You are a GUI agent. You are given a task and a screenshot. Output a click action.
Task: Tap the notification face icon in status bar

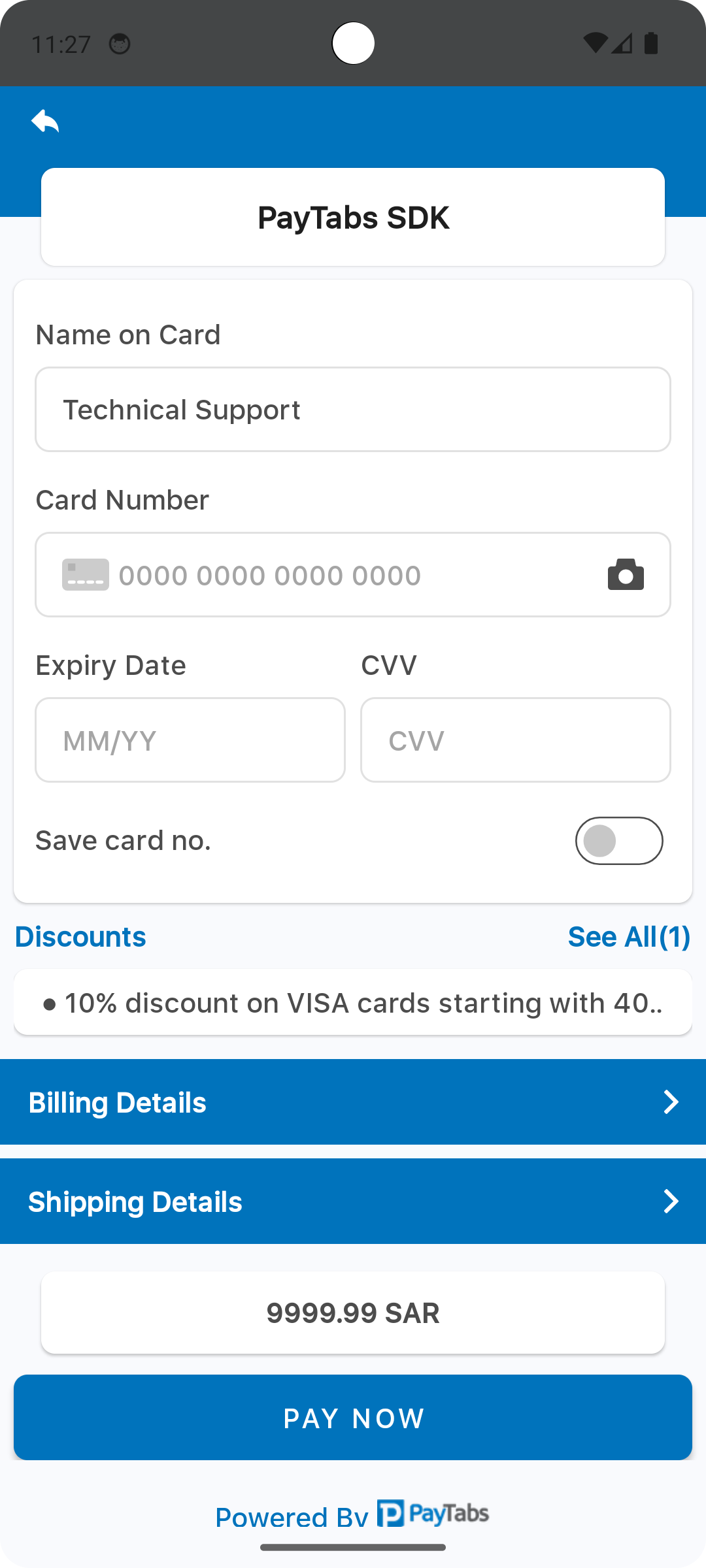click(x=120, y=44)
